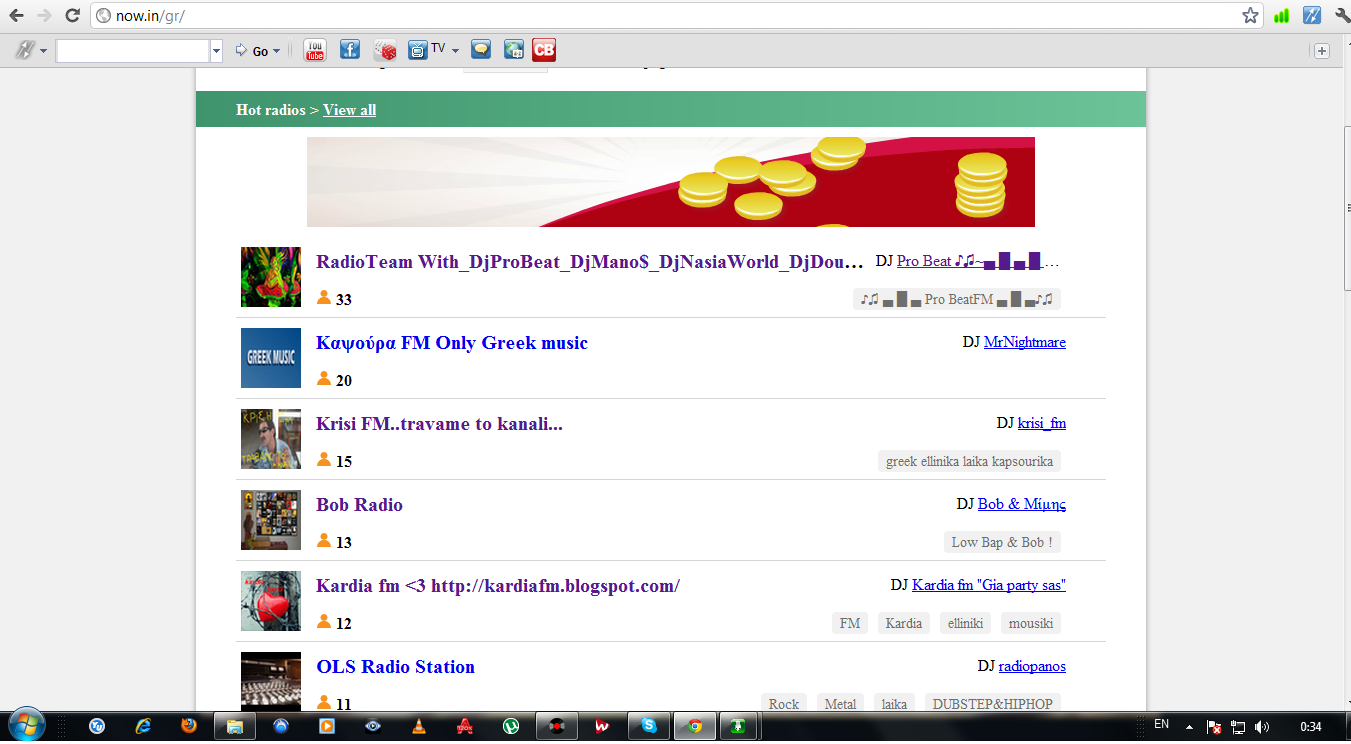The width and height of the screenshot is (1351, 744).
Task: Bookmark this page with the star icon
Action: click(x=1250, y=16)
